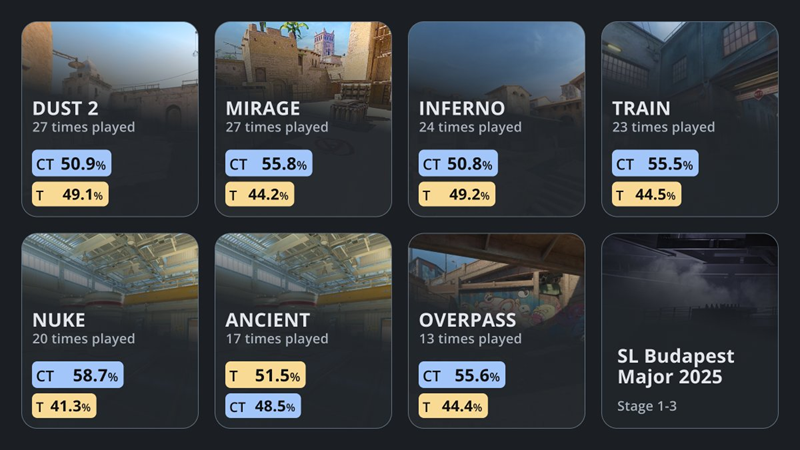Open the Inferno map heading
The image size is (800, 450).
pos(462,108)
